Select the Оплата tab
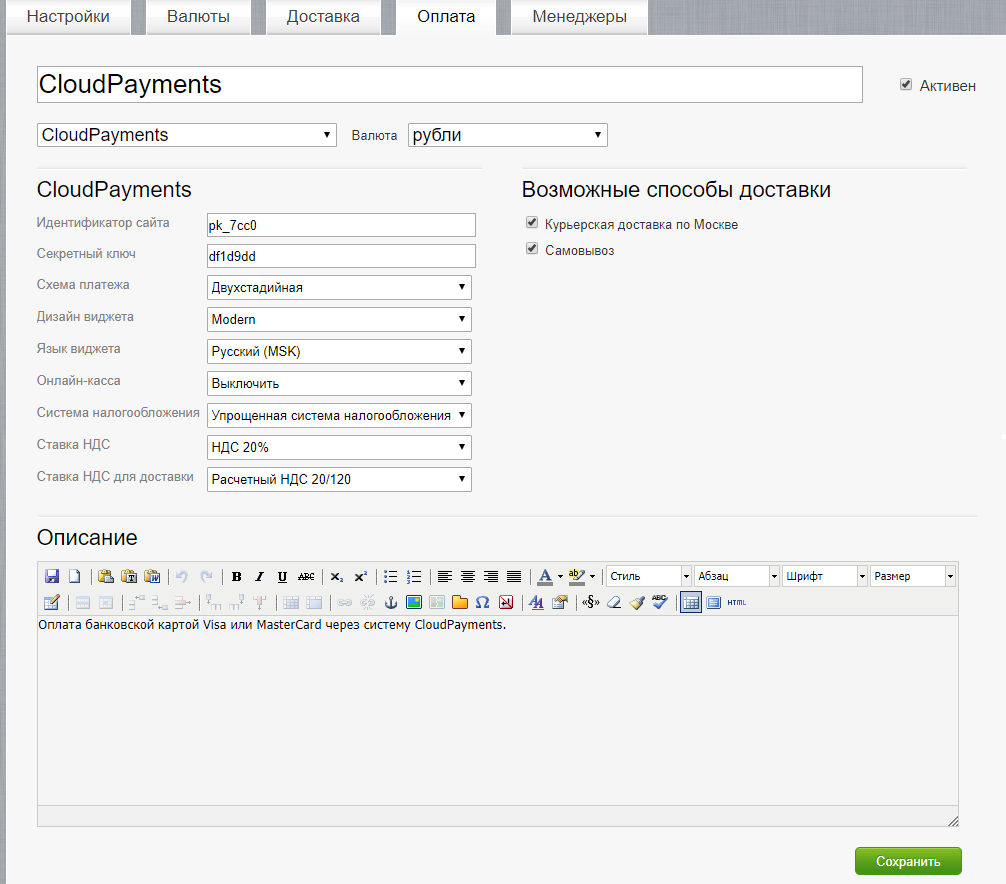This screenshot has height=884, width=1006. pos(446,17)
